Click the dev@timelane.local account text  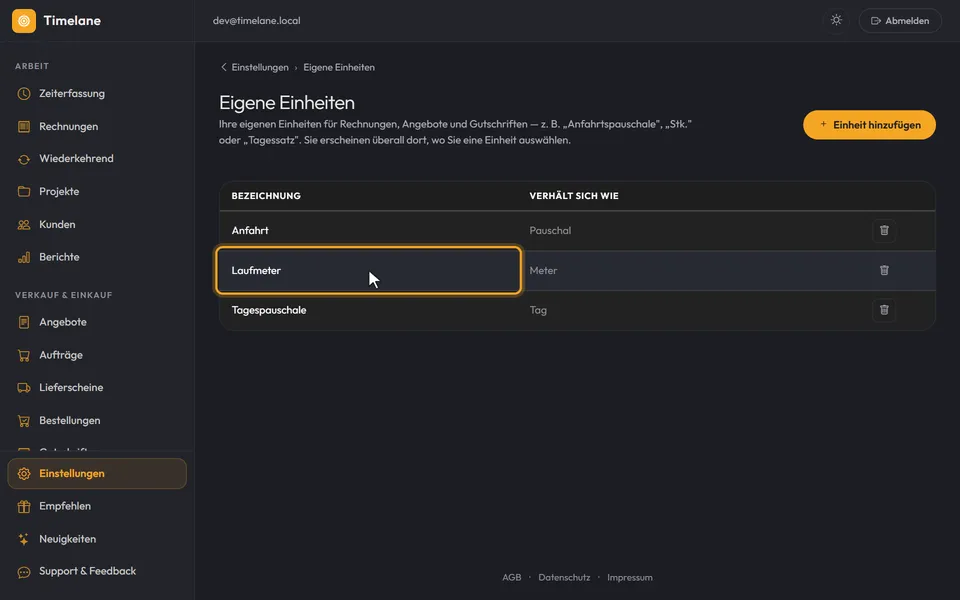point(257,21)
